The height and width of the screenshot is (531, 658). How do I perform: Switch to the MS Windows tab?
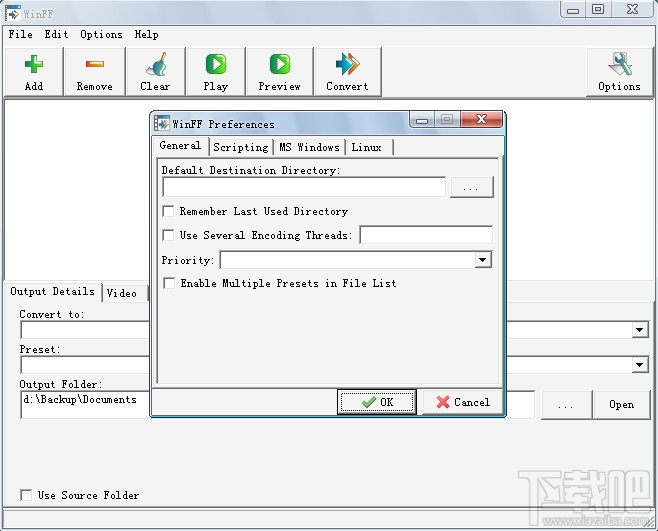click(x=309, y=147)
